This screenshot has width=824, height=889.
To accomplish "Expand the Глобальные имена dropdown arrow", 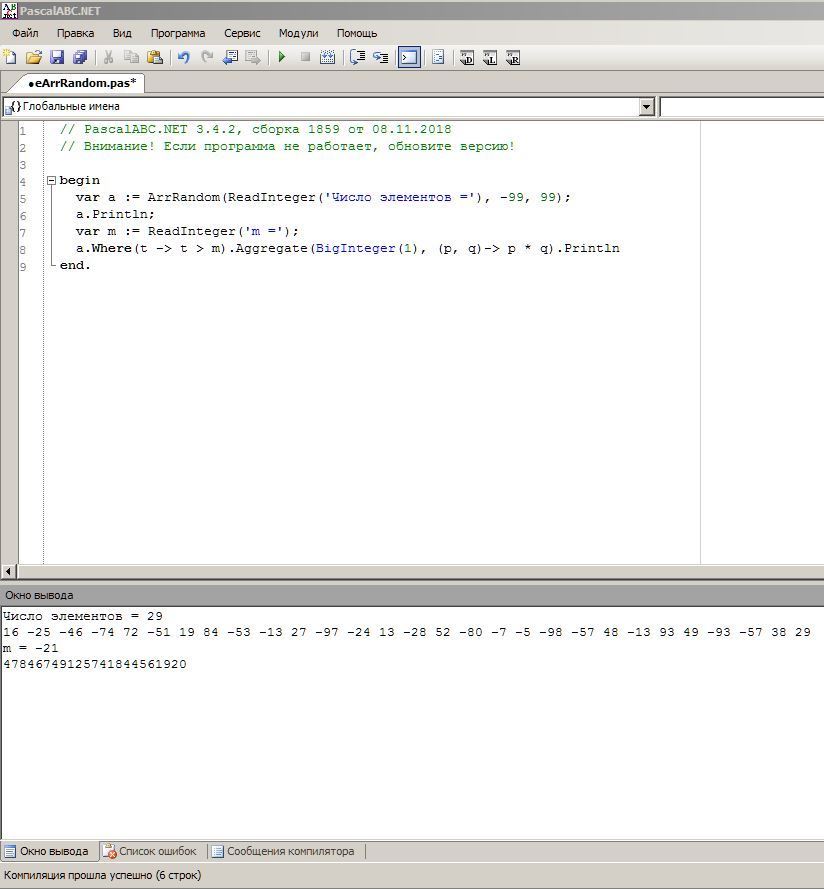I will click(646, 107).
